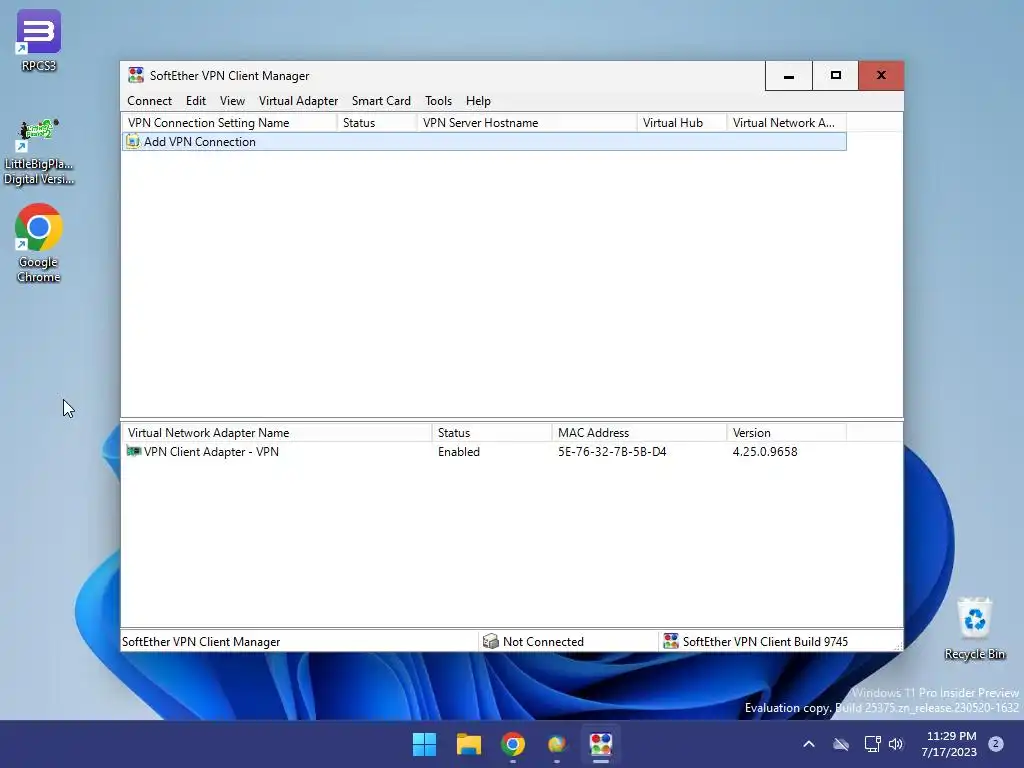Open the notification badge showing 2
Viewport: 1024px width, 768px height.
pos(996,744)
